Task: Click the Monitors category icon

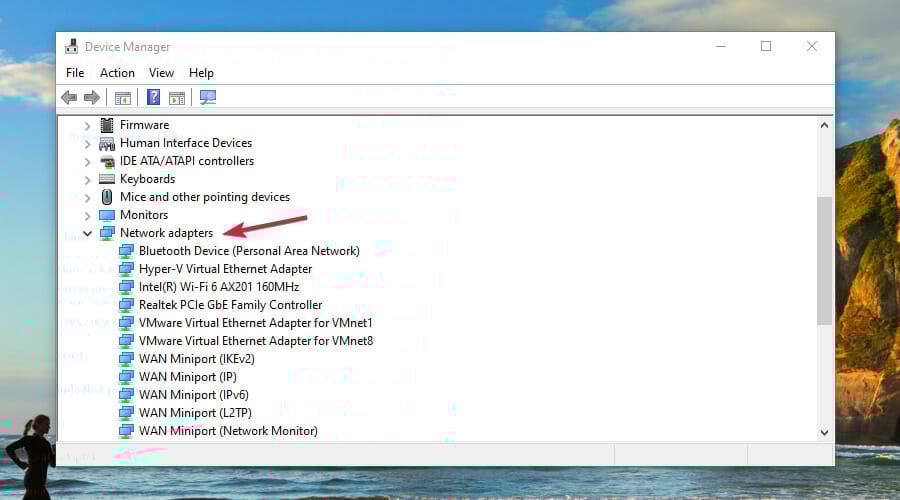Action: pos(107,215)
